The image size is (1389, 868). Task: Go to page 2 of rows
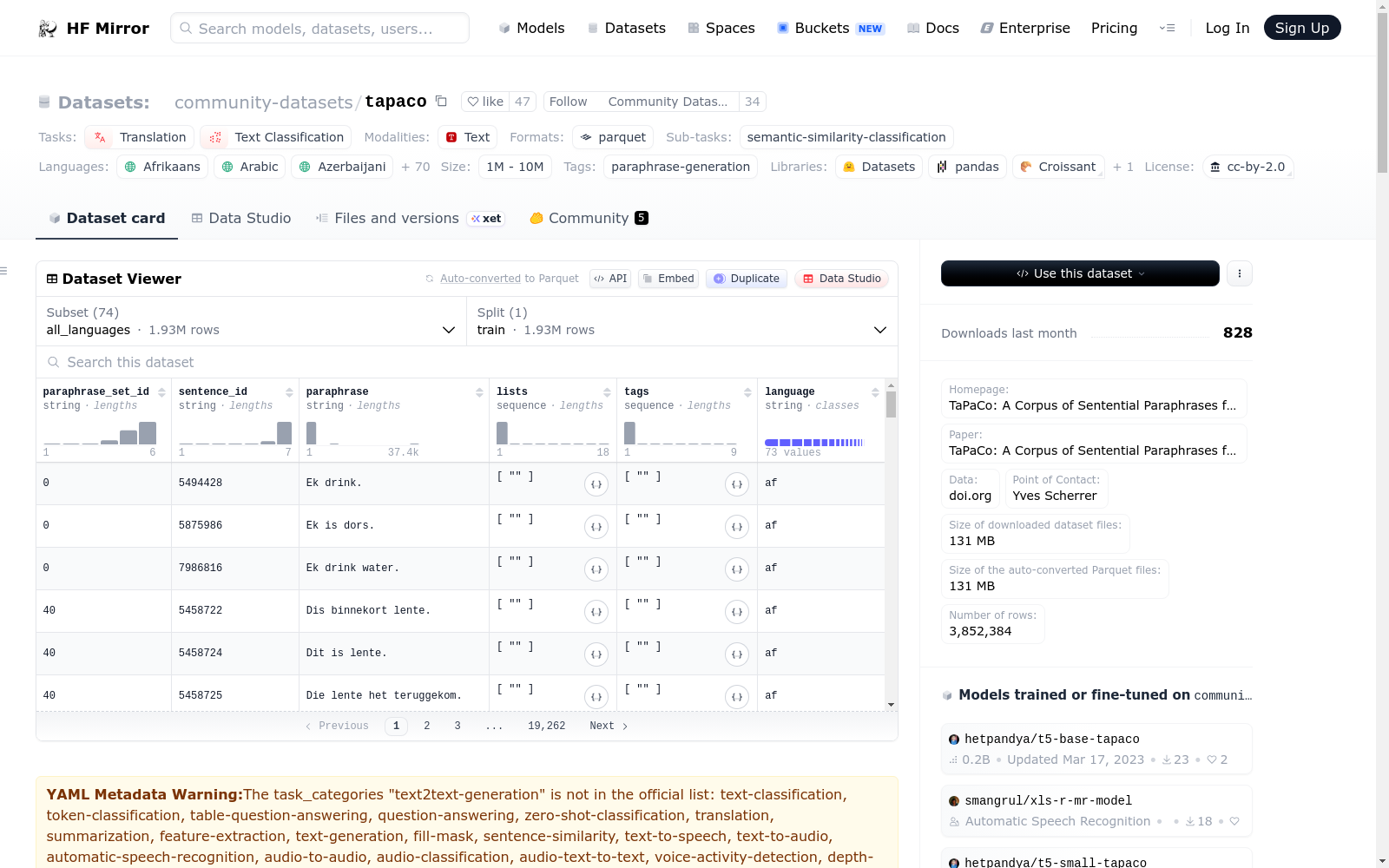pyautogui.click(x=427, y=727)
